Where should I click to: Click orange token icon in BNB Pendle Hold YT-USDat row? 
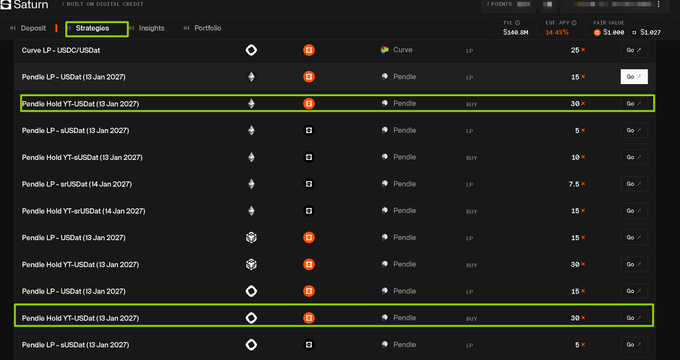[x=309, y=264]
